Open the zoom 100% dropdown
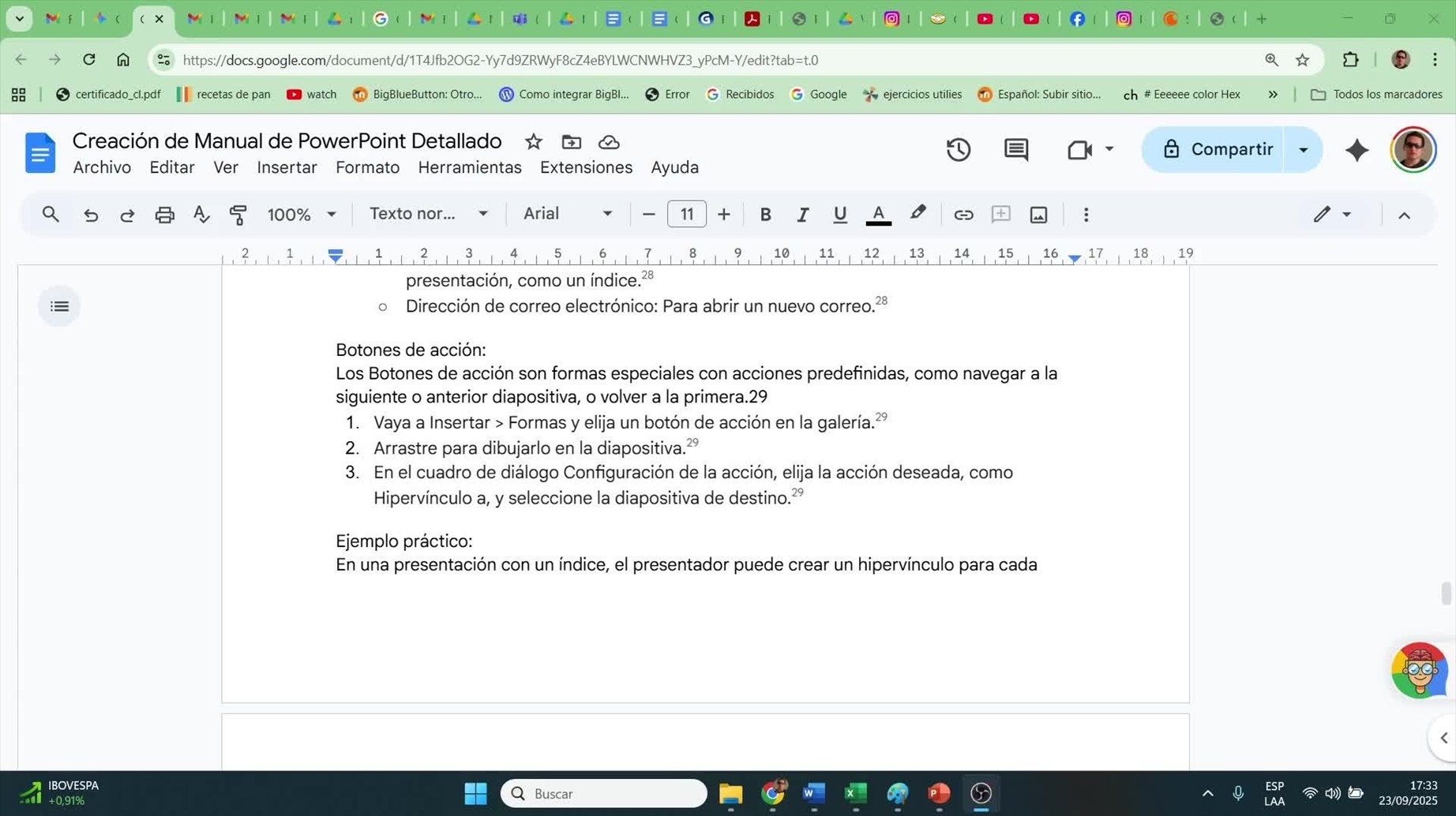The width and height of the screenshot is (1456, 816). (x=302, y=215)
